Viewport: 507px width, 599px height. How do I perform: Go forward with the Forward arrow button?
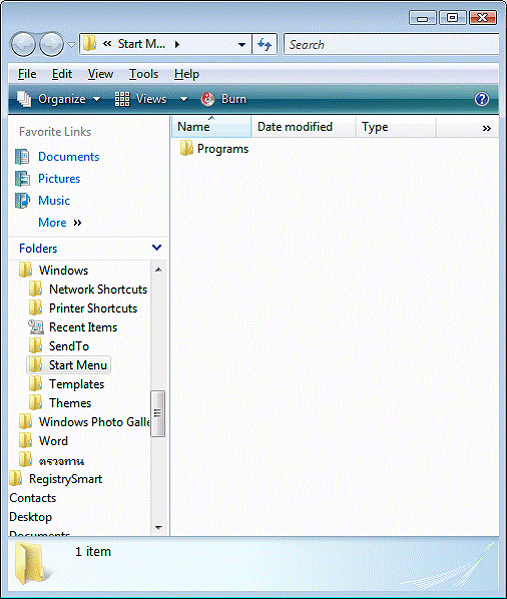click(x=52, y=45)
